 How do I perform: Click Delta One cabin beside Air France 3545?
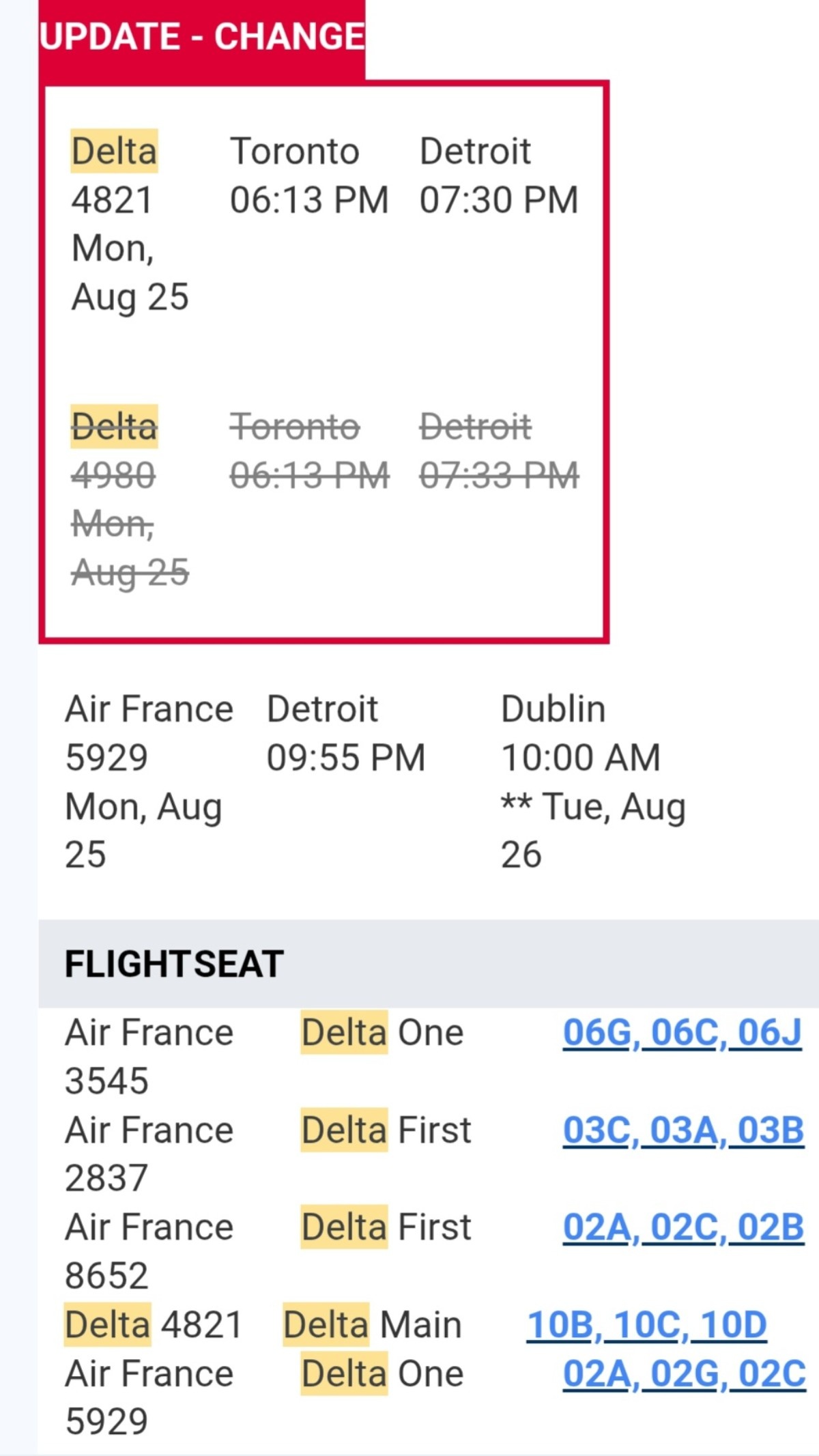(382, 1032)
